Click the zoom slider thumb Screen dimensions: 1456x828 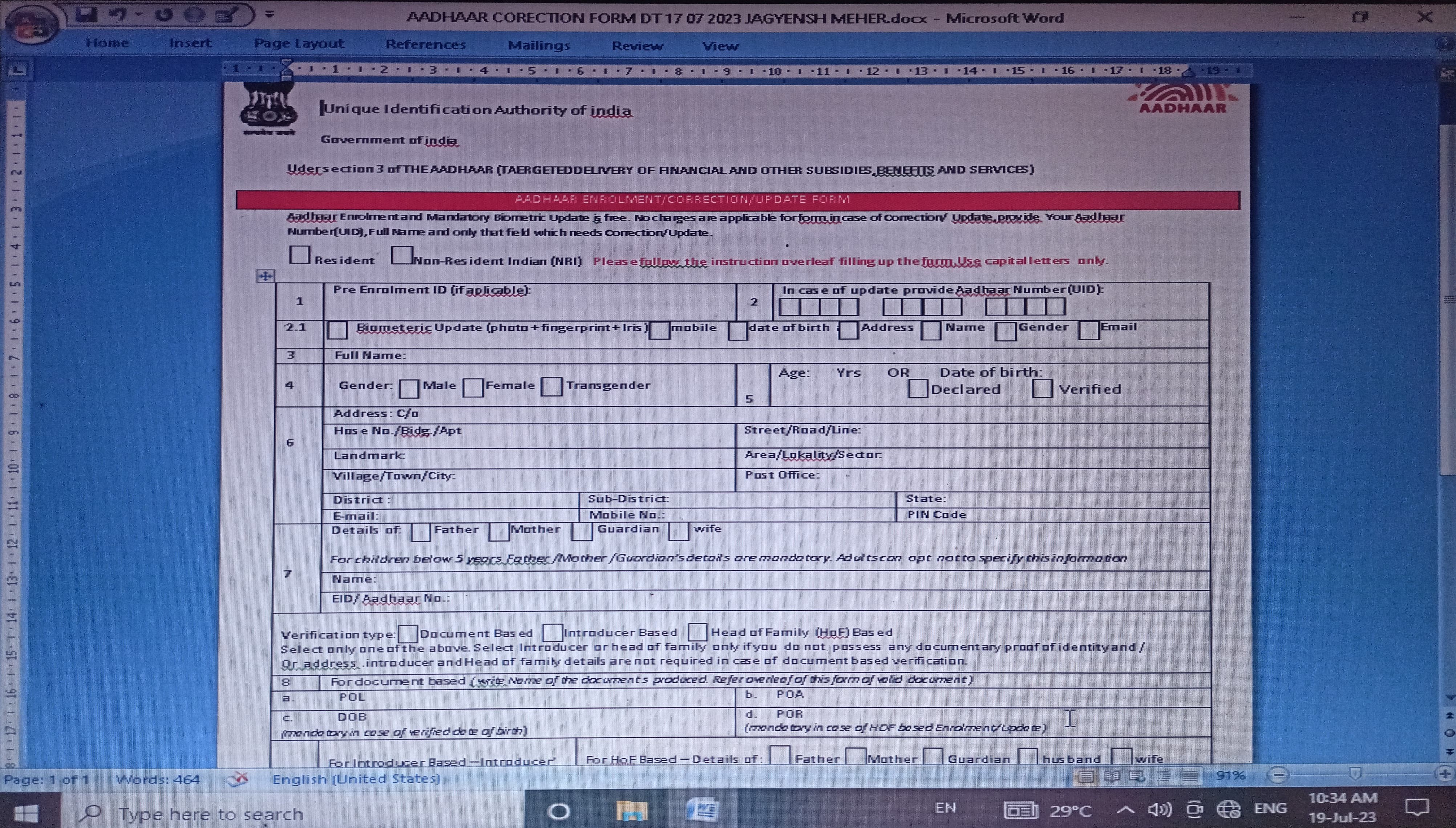point(1355,774)
